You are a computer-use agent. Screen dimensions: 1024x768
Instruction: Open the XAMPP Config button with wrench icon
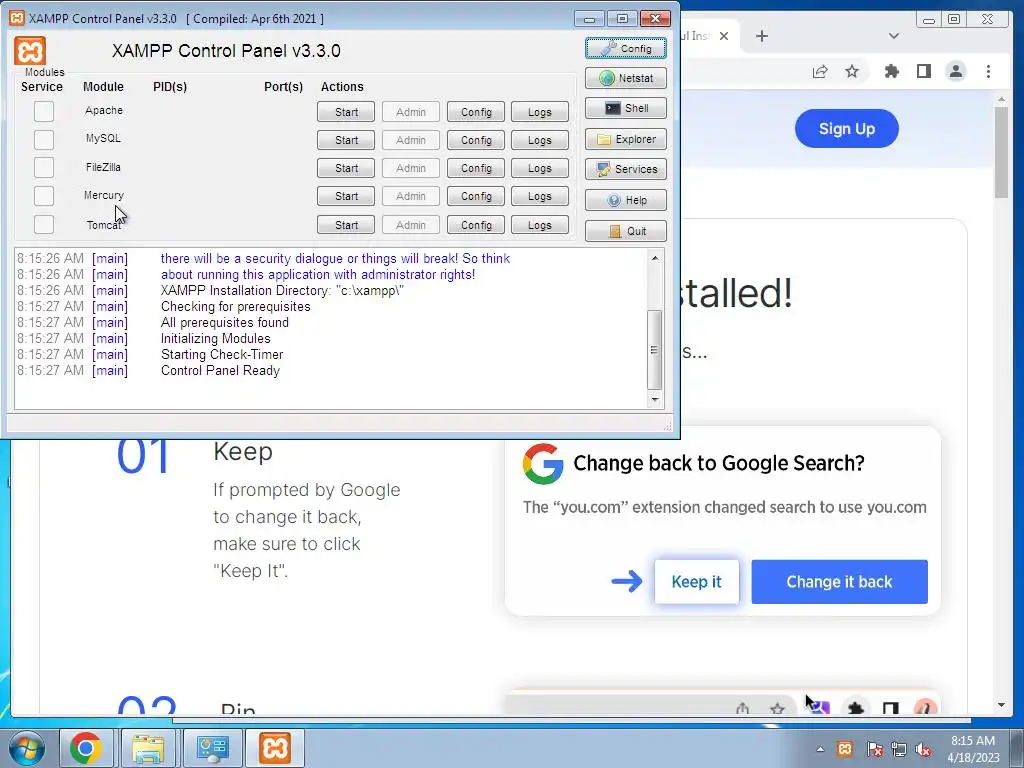tap(626, 48)
